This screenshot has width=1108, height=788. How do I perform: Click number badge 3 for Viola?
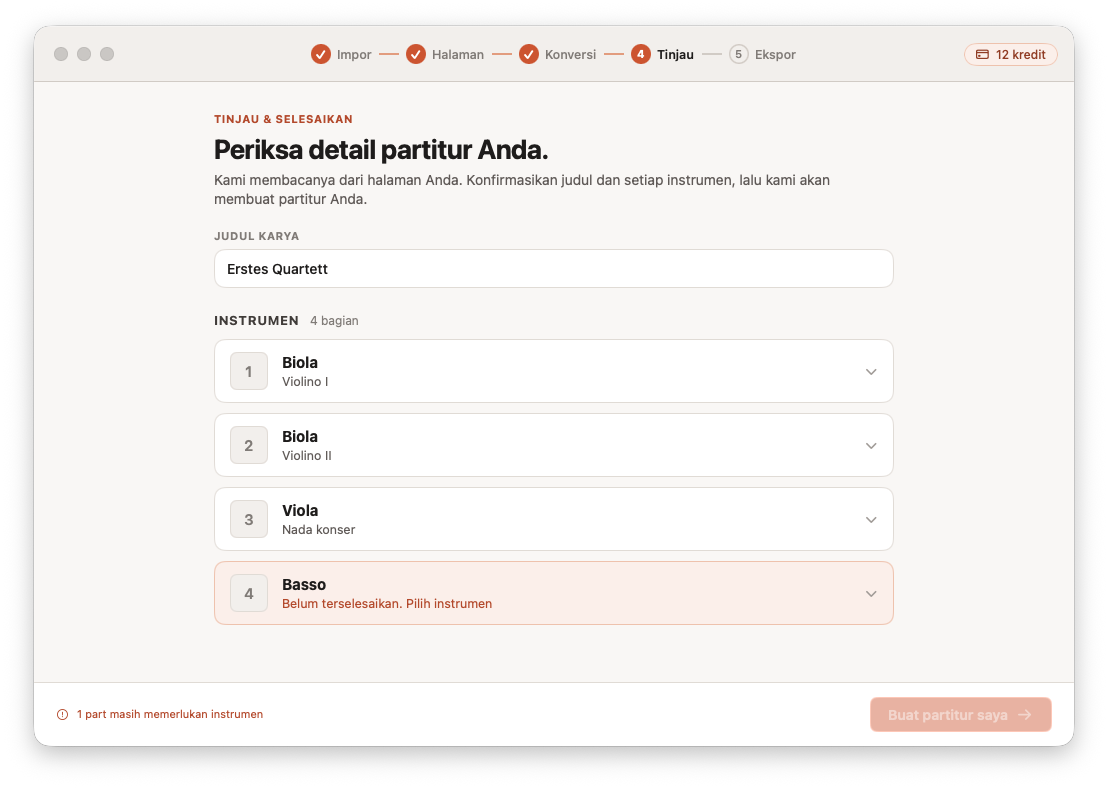pos(249,519)
